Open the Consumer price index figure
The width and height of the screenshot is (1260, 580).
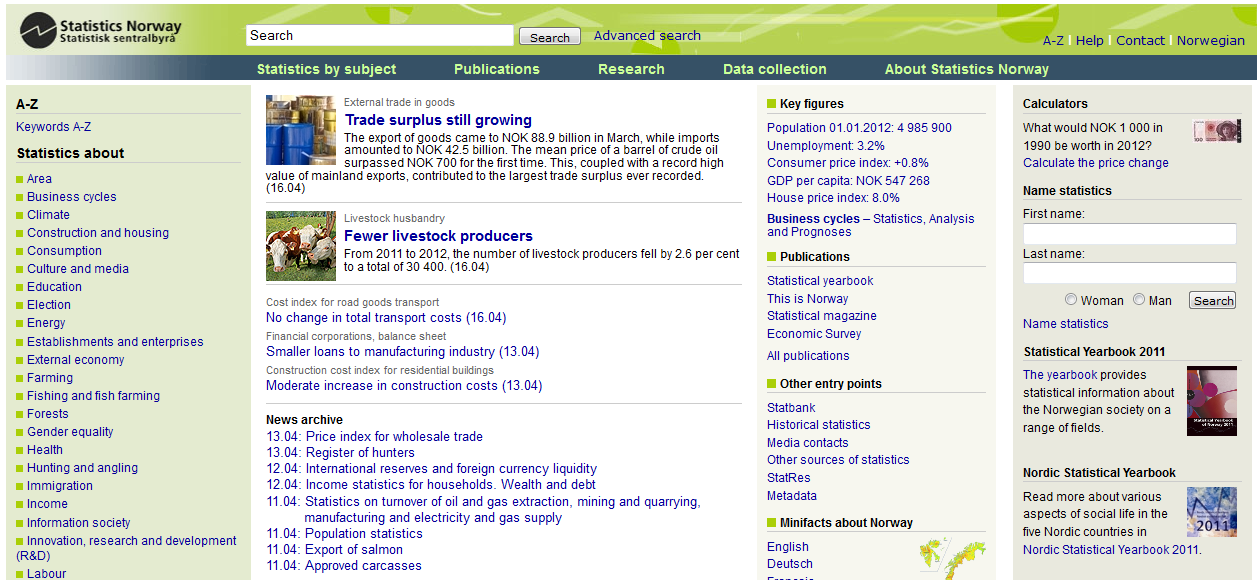[848, 163]
